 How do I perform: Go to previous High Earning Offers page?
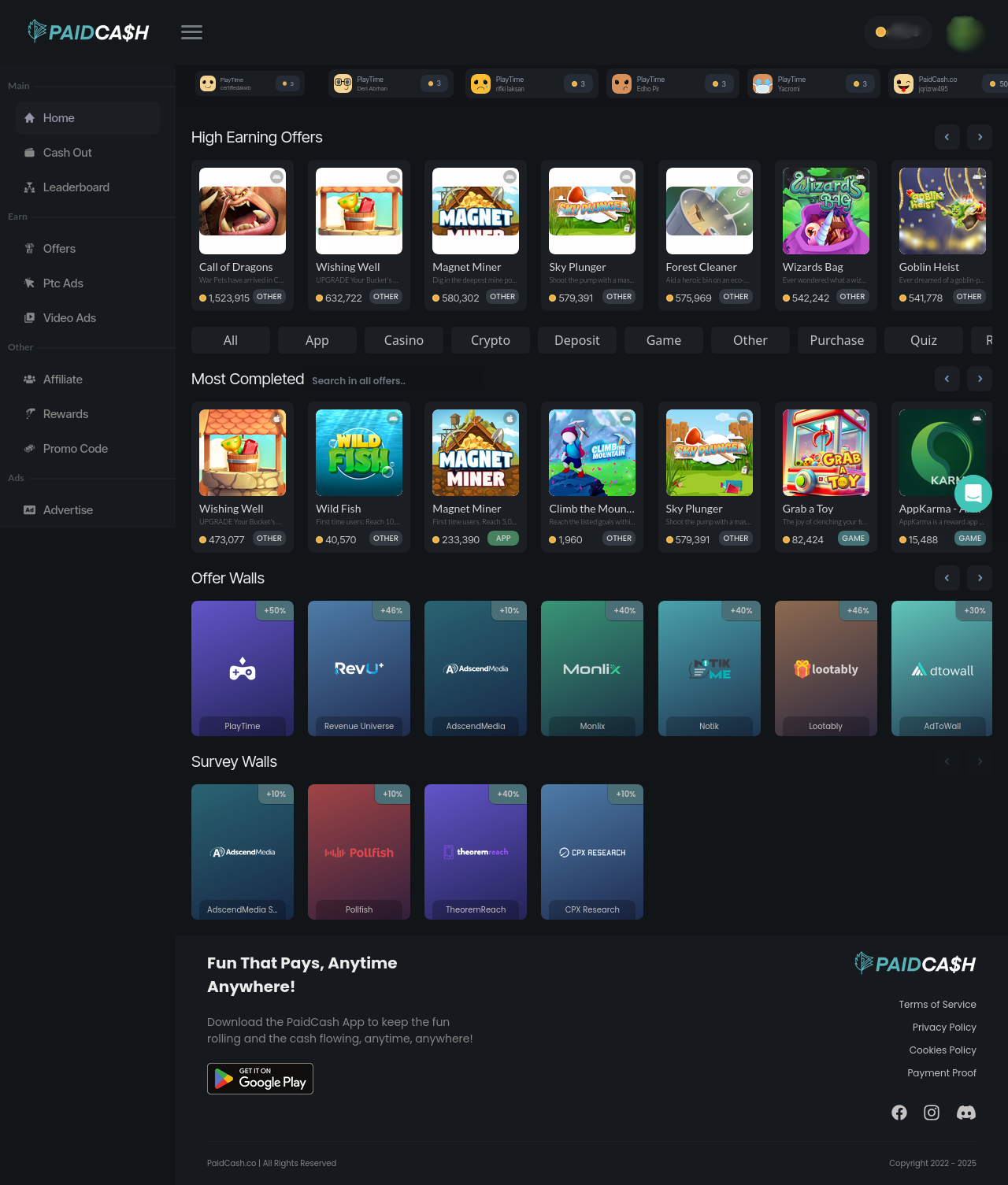947,137
